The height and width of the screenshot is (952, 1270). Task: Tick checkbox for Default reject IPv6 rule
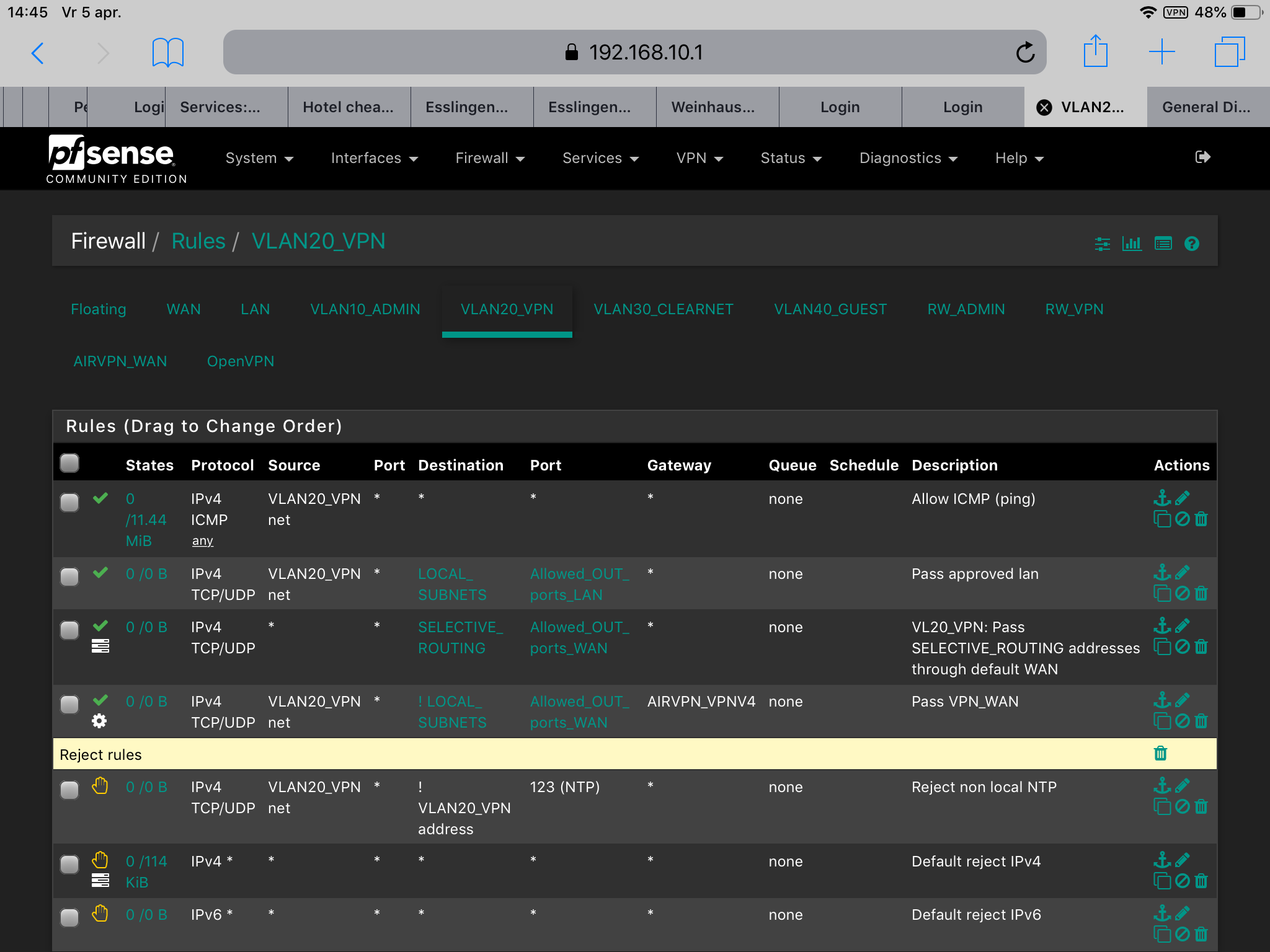click(x=69, y=917)
